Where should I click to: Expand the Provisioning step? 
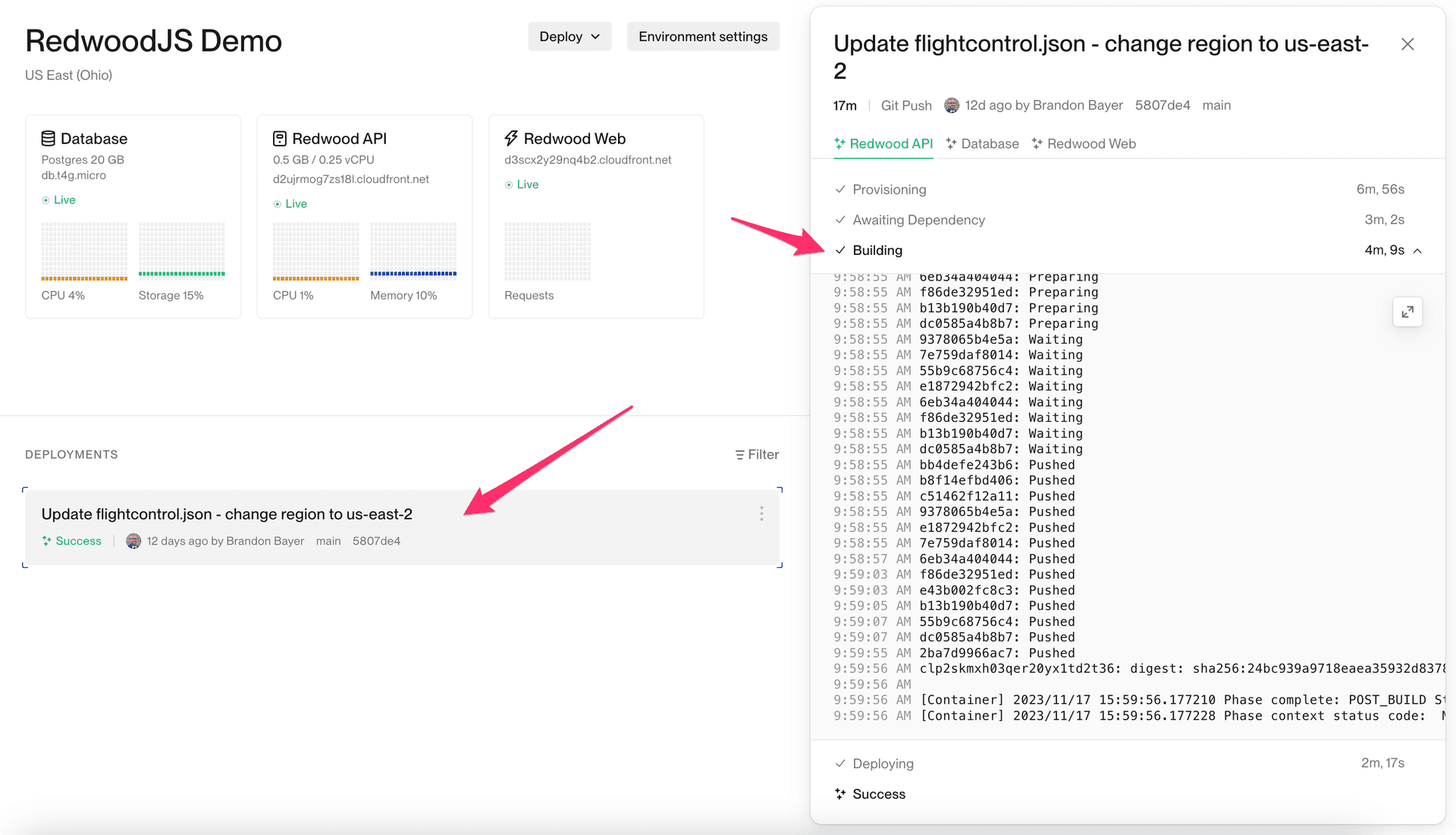(889, 190)
